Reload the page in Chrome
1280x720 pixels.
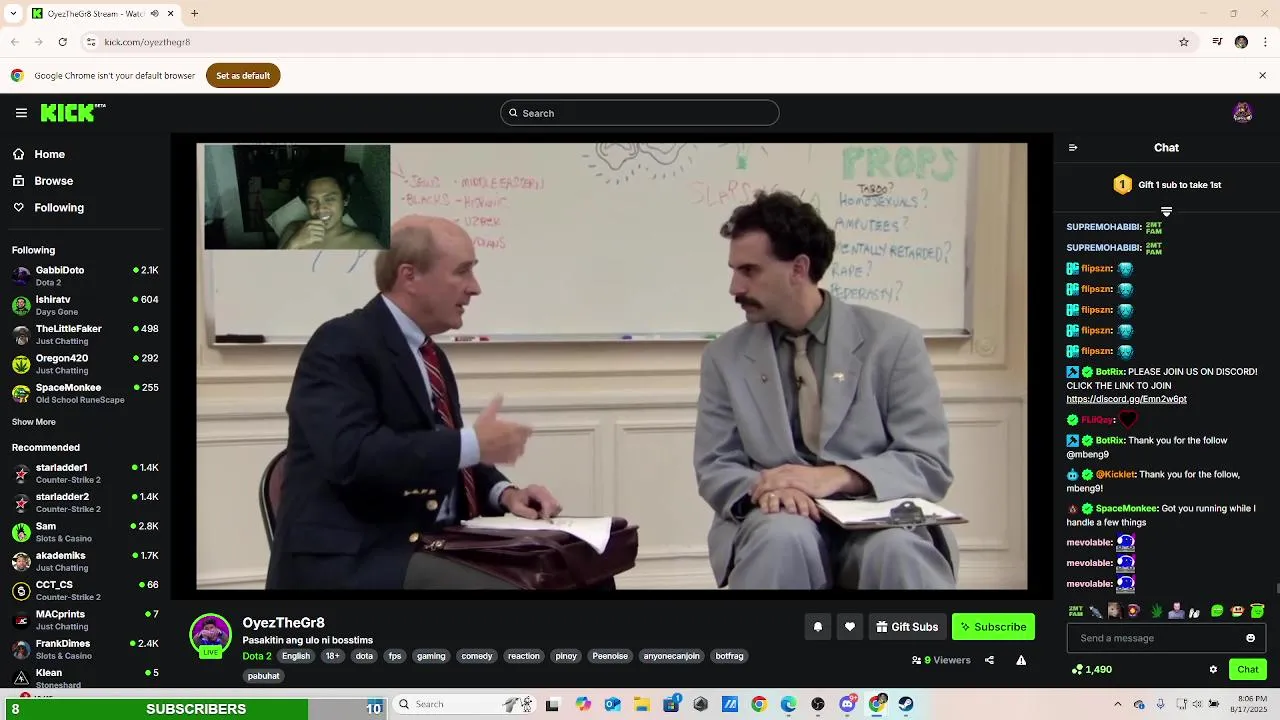(62, 42)
